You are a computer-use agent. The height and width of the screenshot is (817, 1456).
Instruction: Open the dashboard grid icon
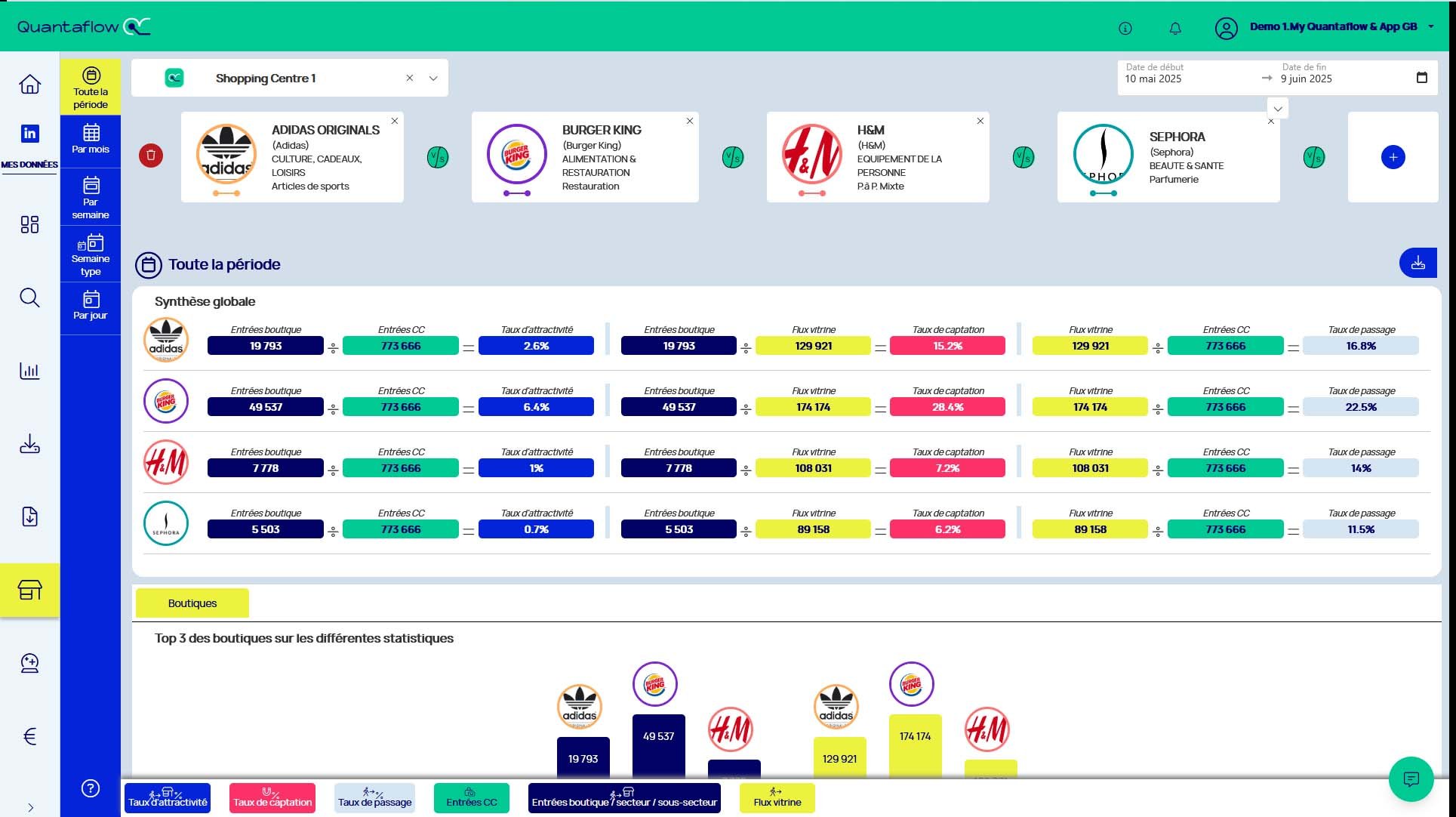pos(29,224)
